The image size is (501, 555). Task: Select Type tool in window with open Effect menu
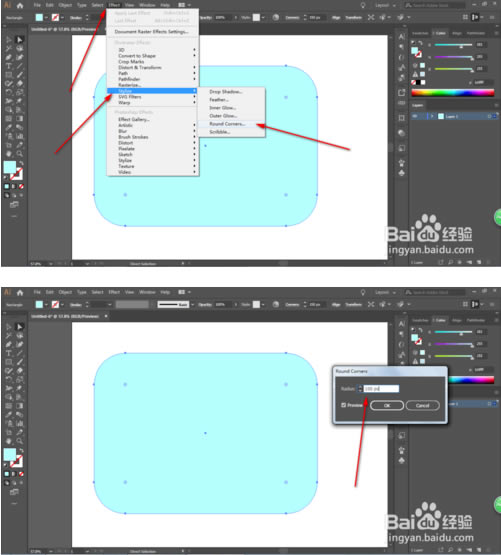click(8, 66)
